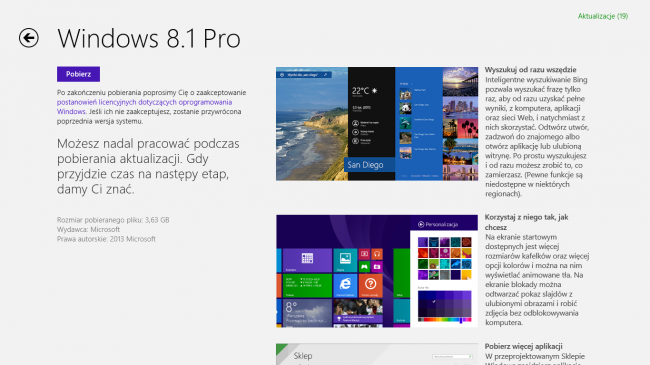Click the rainbow accent color slider strip

pos(444,320)
